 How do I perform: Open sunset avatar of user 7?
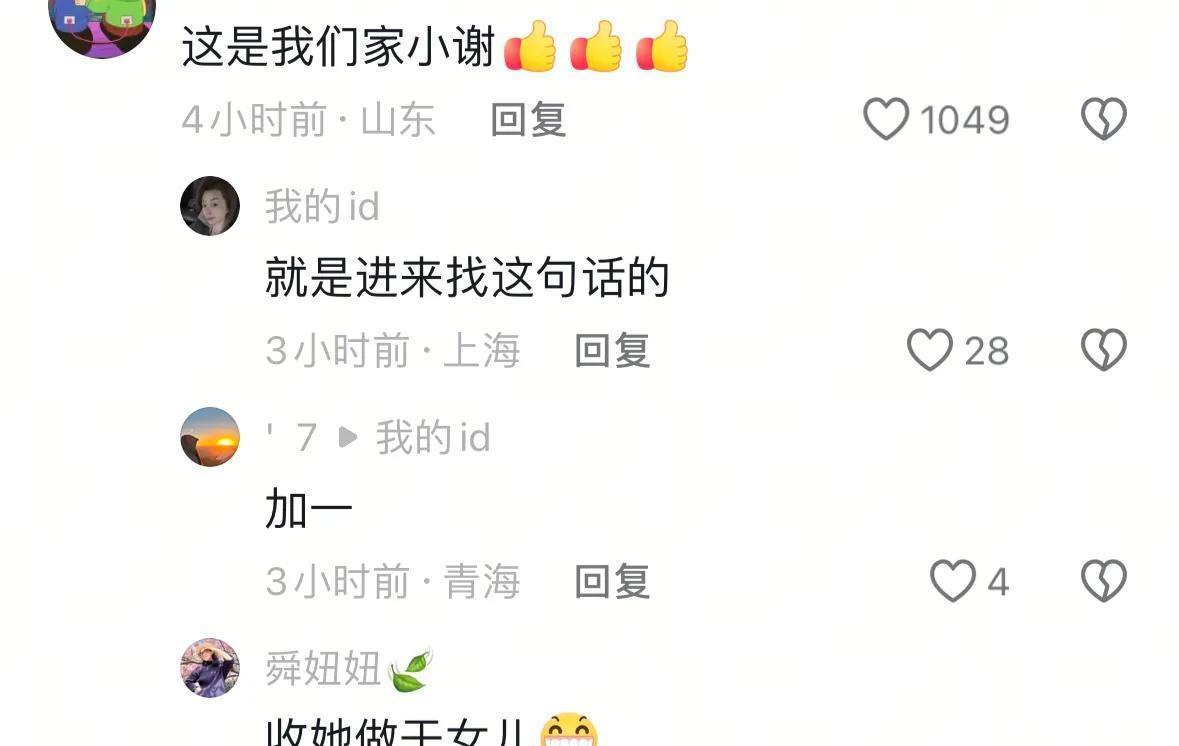210,437
